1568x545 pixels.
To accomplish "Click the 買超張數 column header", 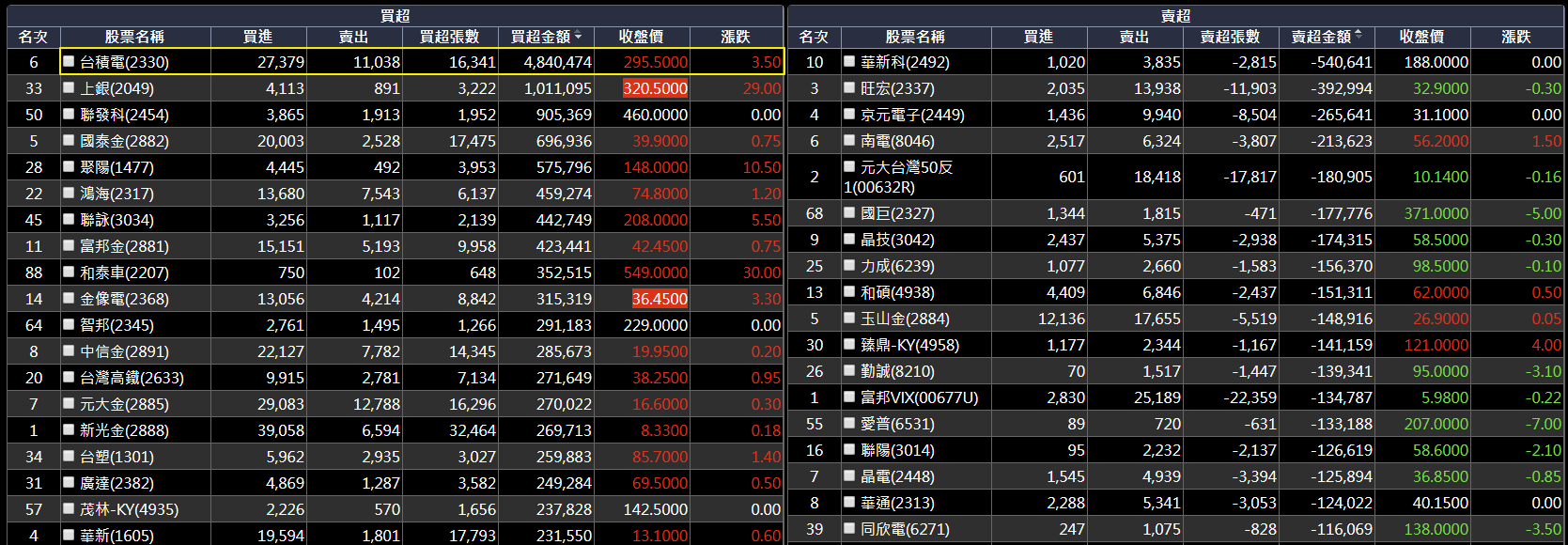I will tap(450, 37).
